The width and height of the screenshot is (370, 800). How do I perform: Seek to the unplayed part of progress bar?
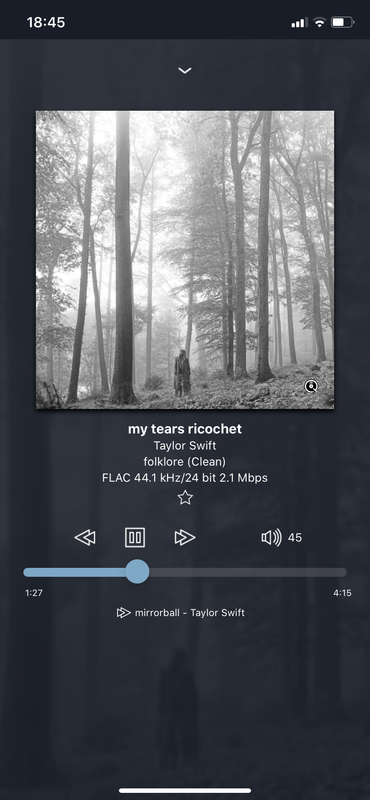click(248, 572)
